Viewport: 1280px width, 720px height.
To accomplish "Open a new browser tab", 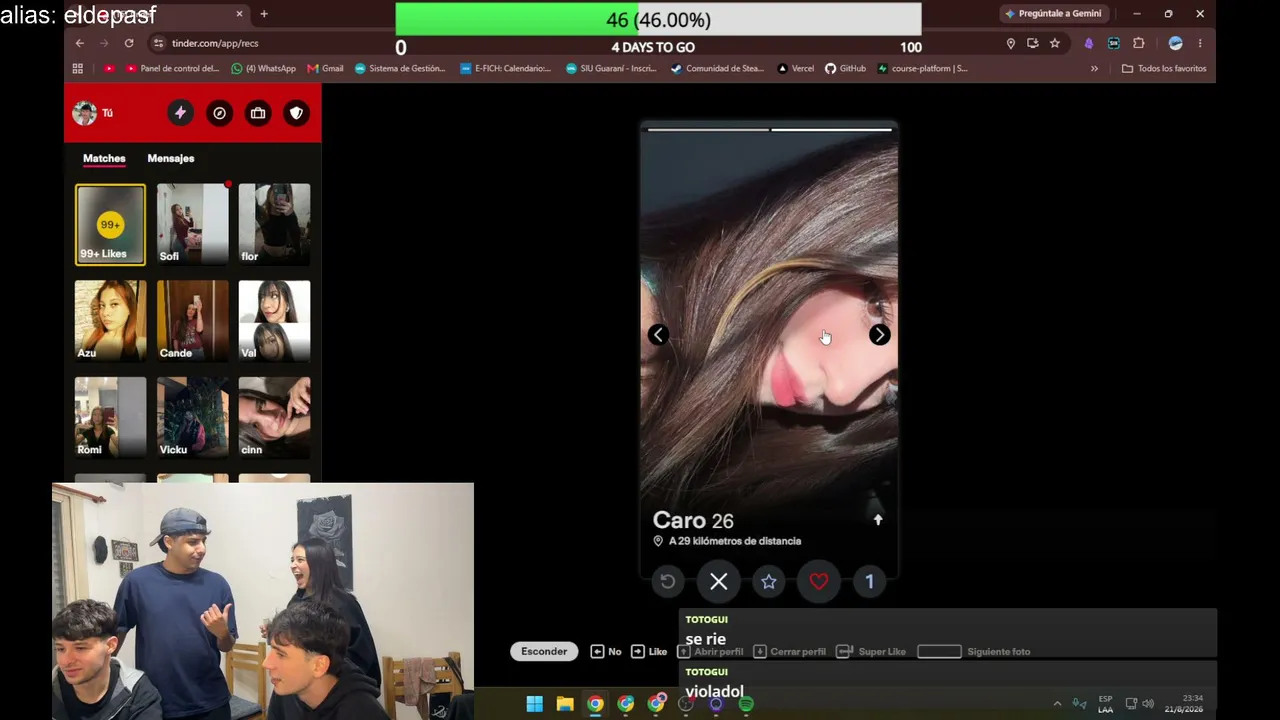I will [x=264, y=14].
